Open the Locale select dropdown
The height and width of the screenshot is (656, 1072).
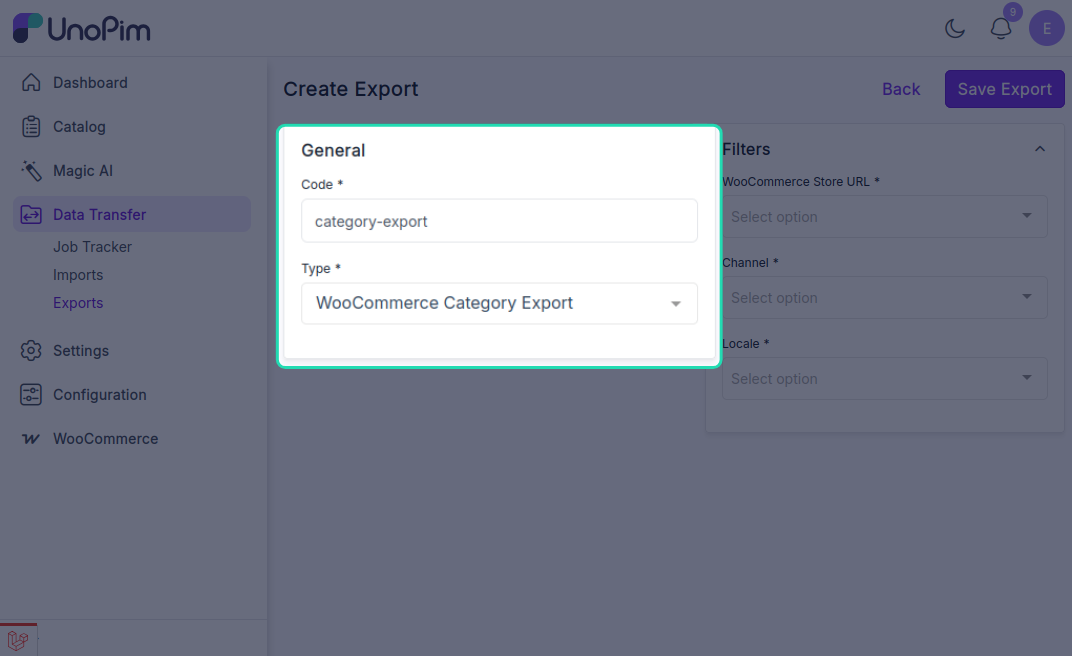tap(885, 379)
